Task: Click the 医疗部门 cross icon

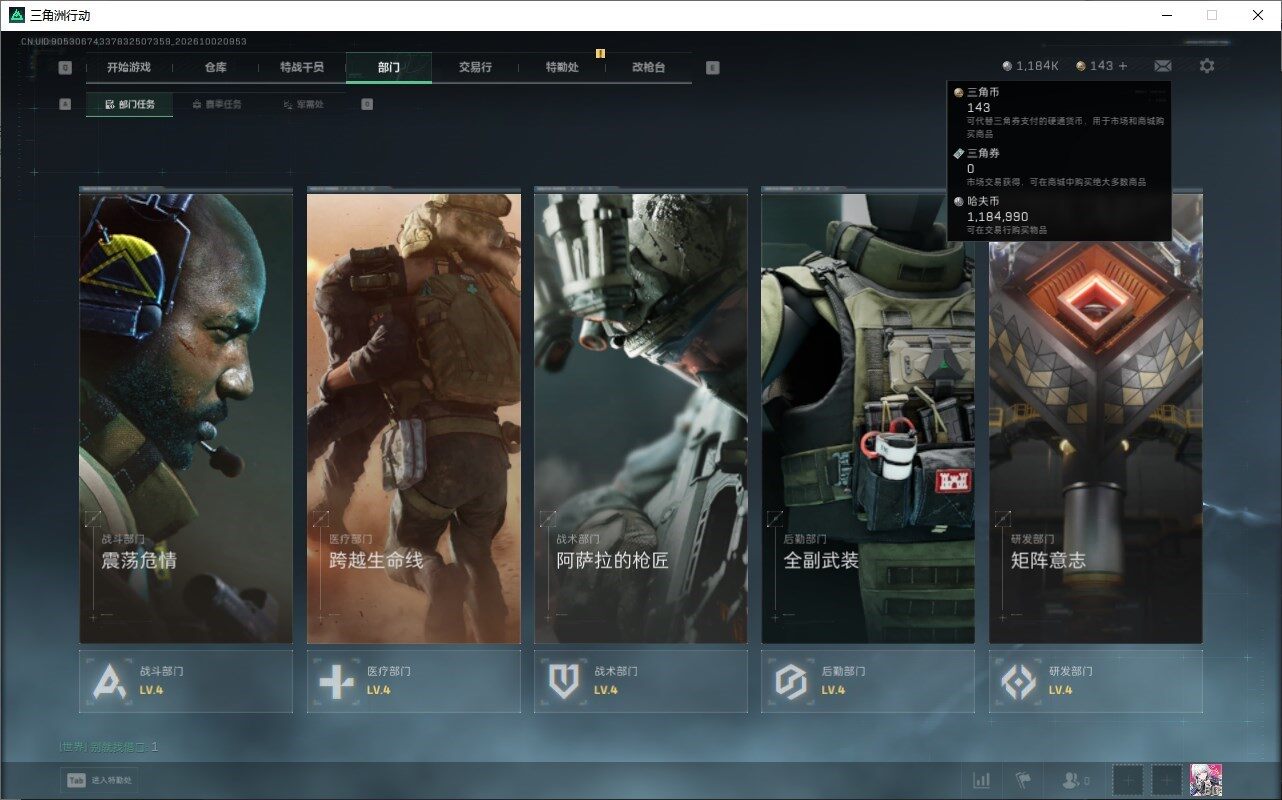Action: coord(336,681)
